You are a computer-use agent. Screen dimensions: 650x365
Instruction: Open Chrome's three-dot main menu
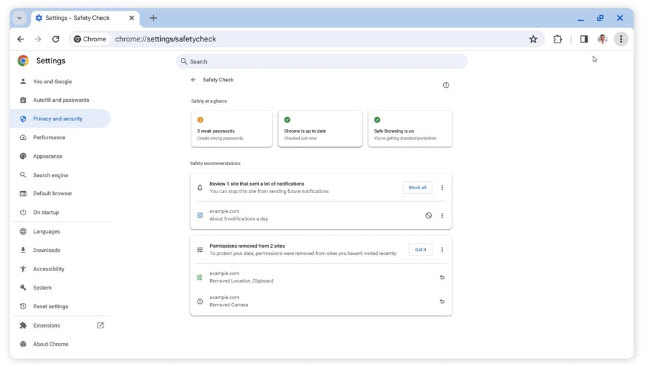tap(621, 39)
